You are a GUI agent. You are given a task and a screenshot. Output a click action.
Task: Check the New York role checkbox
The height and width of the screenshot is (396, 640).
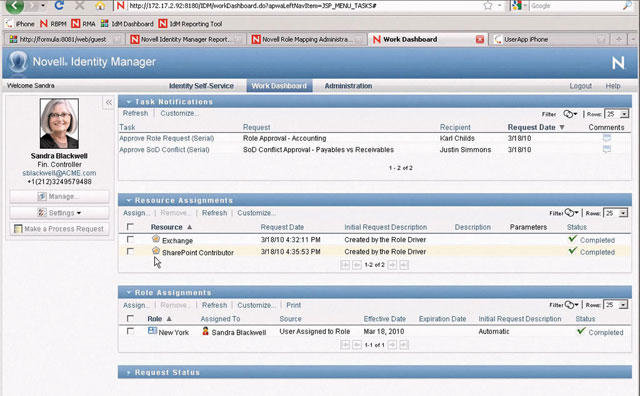click(x=130, y=331)
